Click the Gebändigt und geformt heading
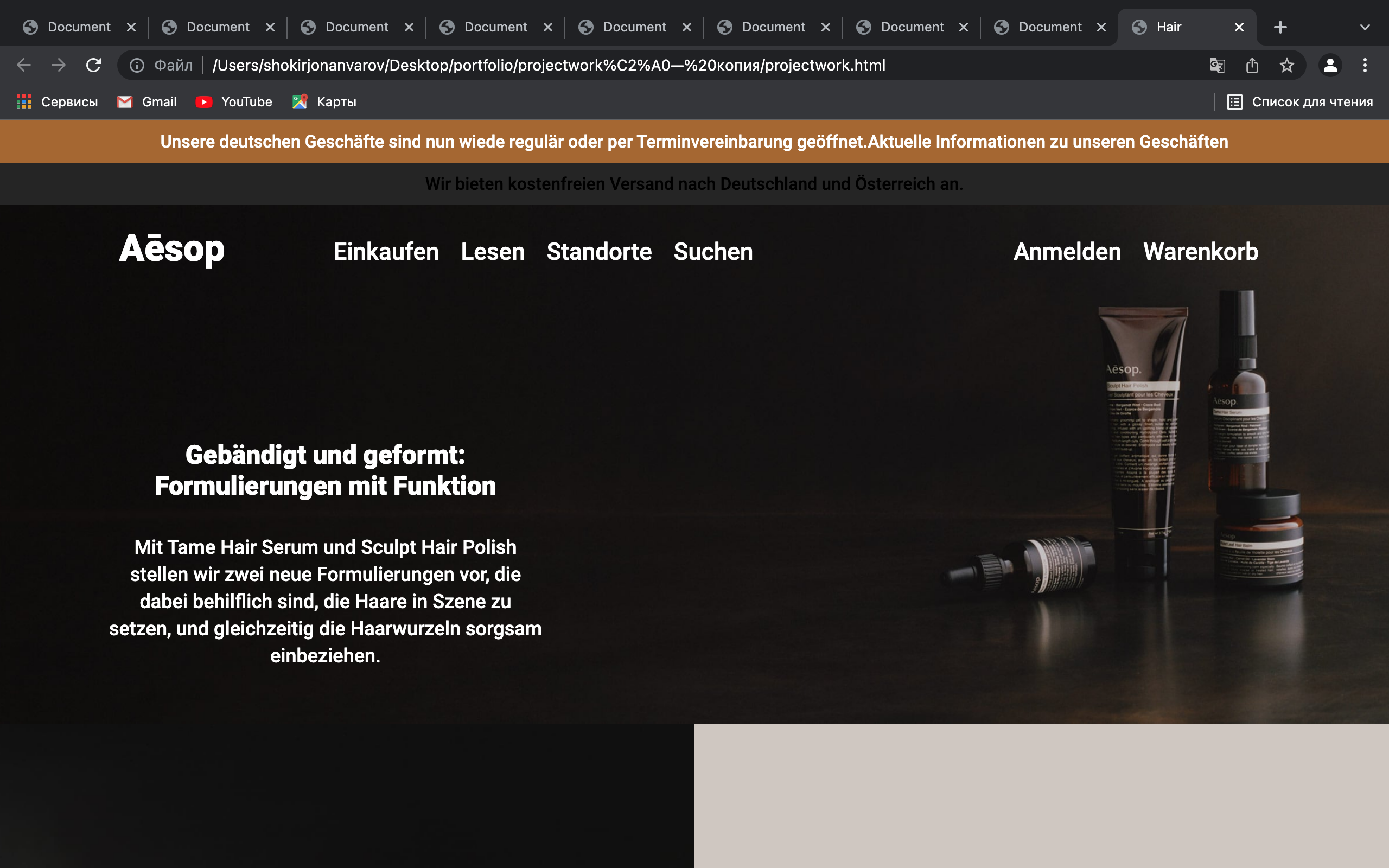Viewport: 1389px width, 868px height. pos(326,470)
